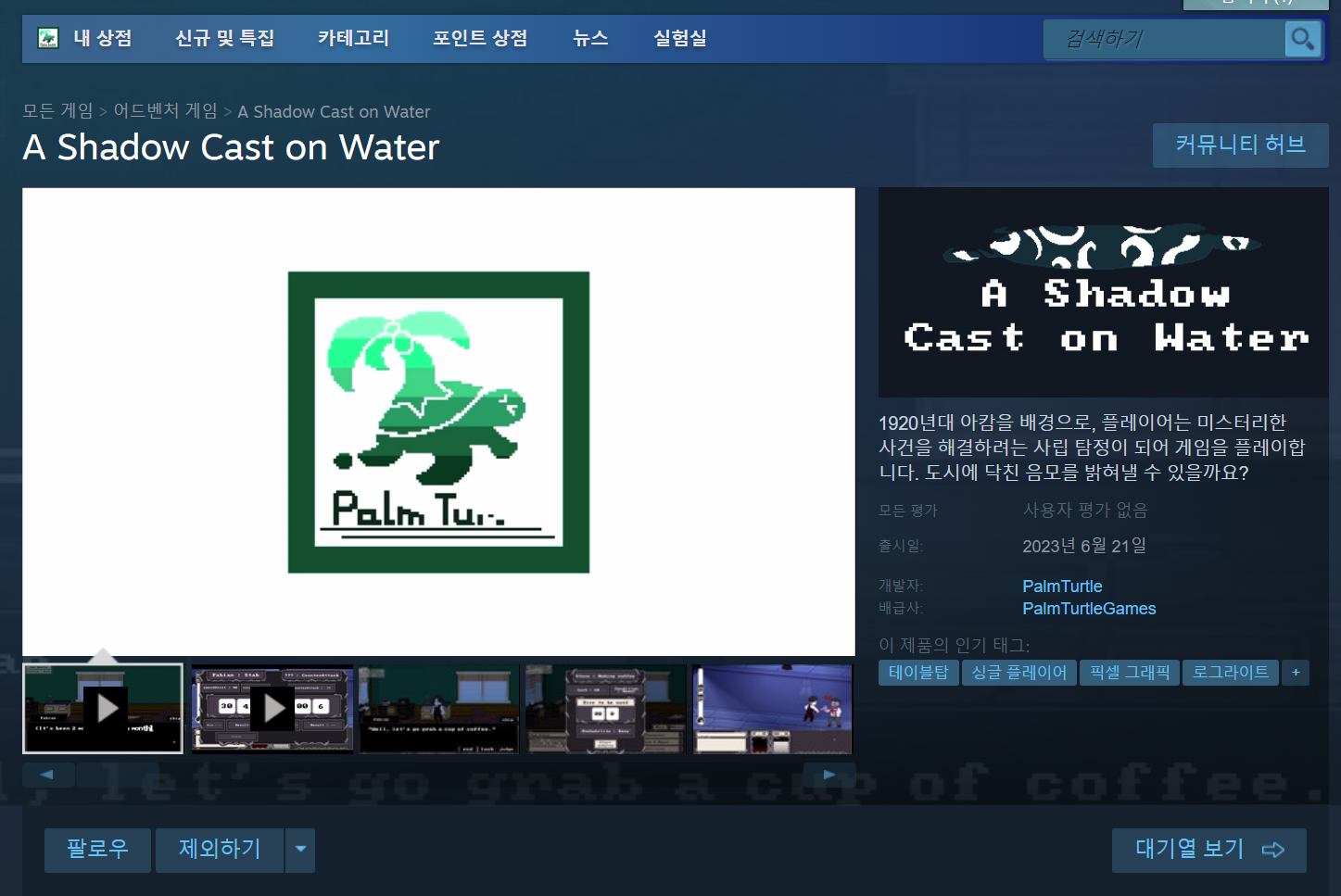This screenshot has height=896, width=1341.
Task: Click the game capsule header image
Action: pos(1103,293)
